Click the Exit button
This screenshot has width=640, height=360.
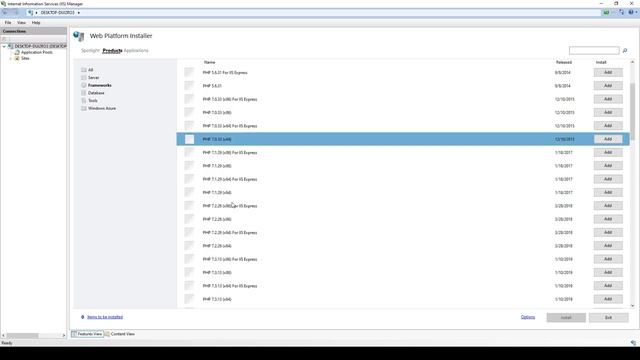click(x=608, y=318)
